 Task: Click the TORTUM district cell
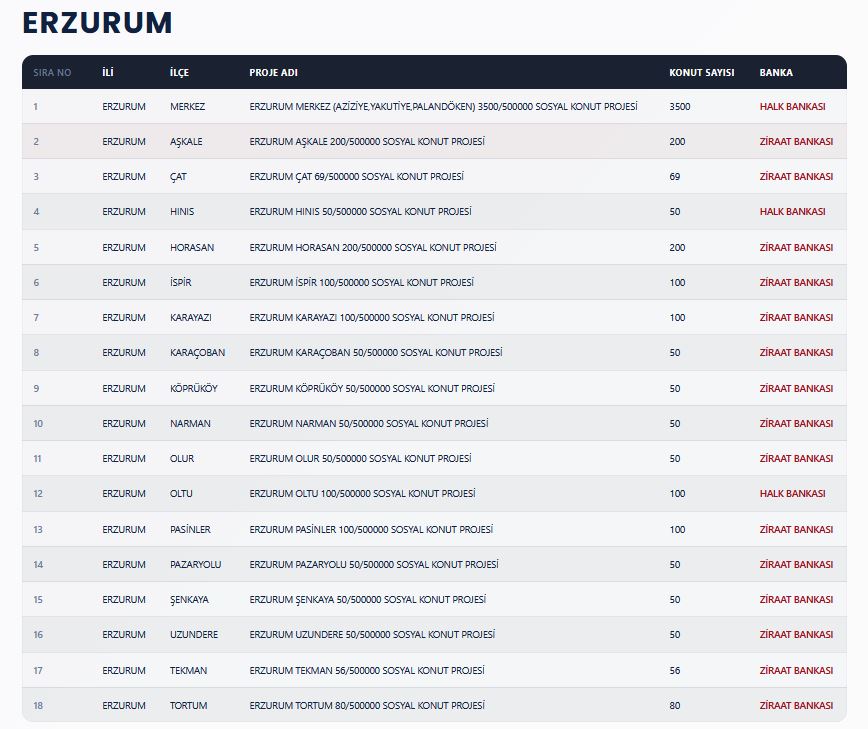point(188,706)
